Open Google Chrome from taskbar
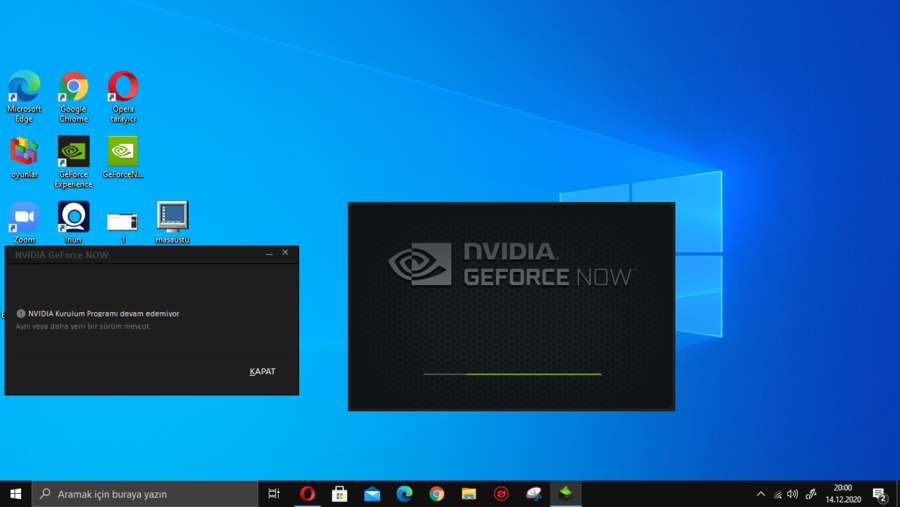Viewport: 900px width, 507px height. pos(437,494)
